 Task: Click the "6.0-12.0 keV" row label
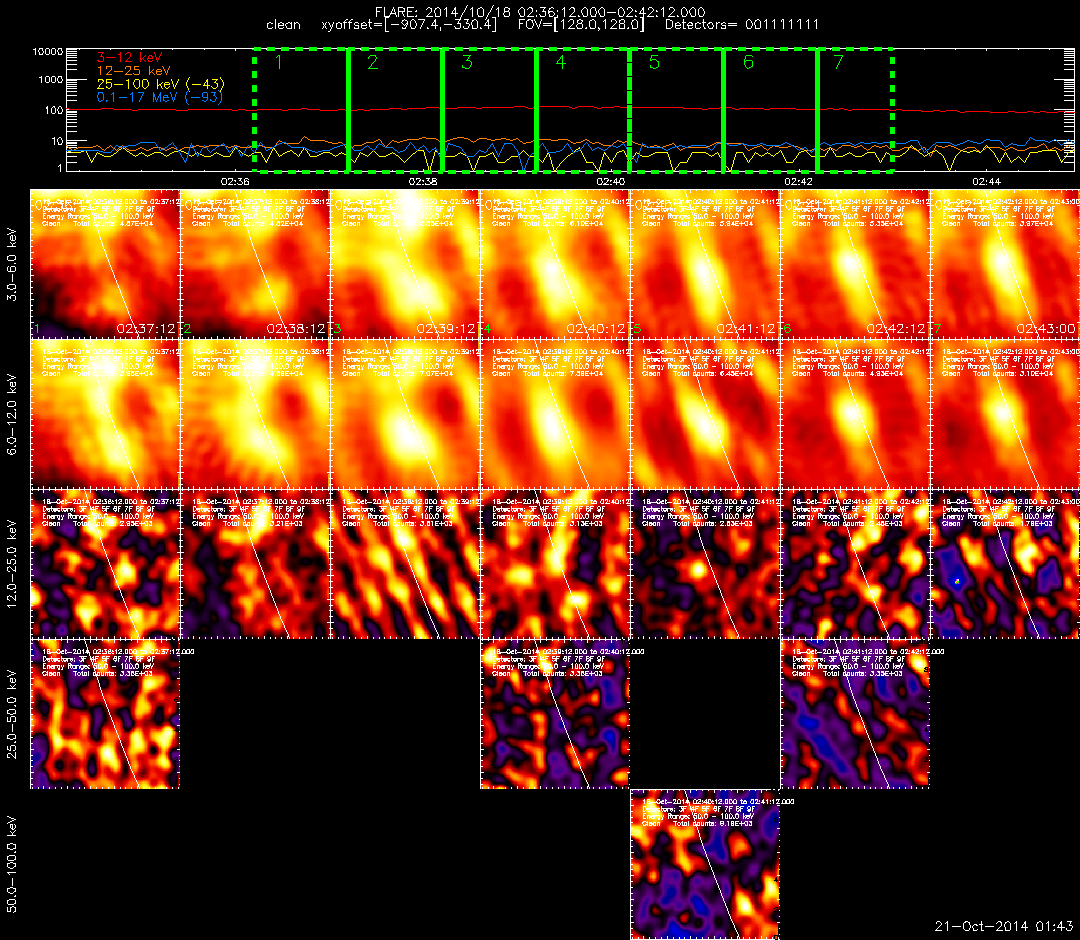[12, 414]
